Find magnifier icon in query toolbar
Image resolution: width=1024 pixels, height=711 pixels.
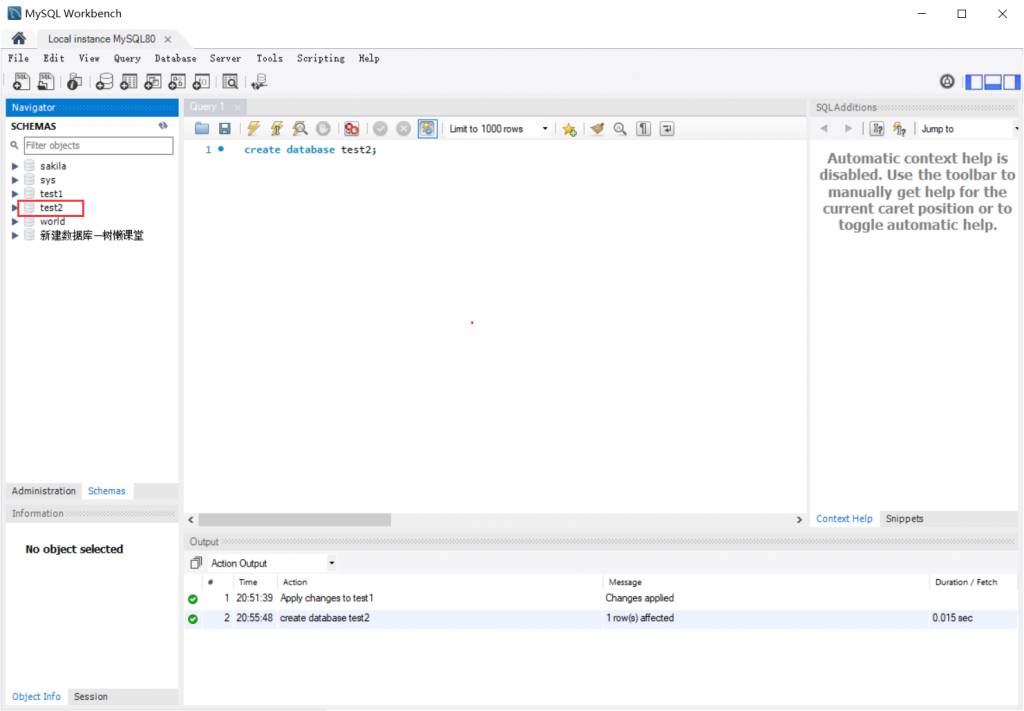tap(620, 129)
